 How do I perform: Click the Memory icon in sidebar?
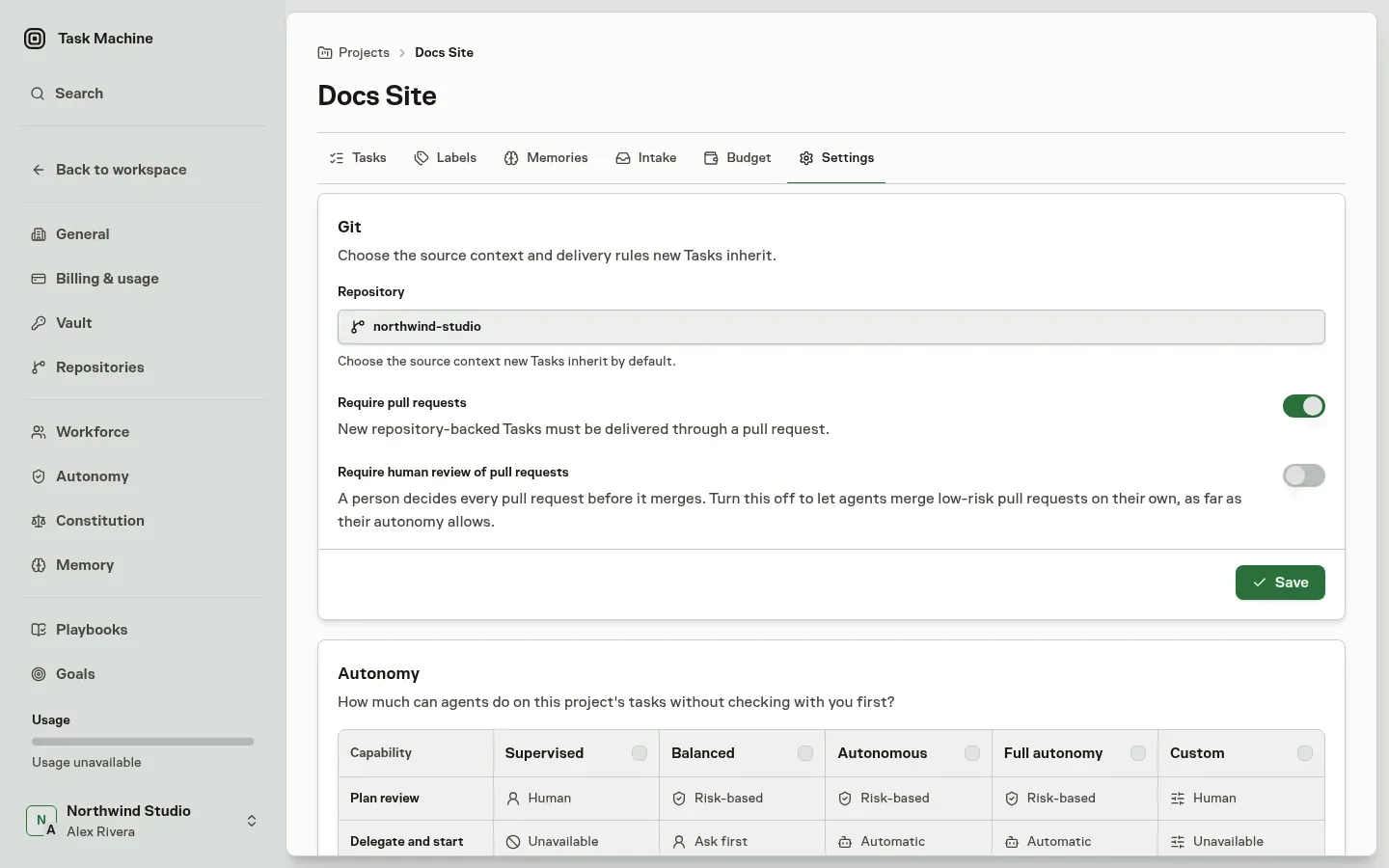tap(39, 565)
